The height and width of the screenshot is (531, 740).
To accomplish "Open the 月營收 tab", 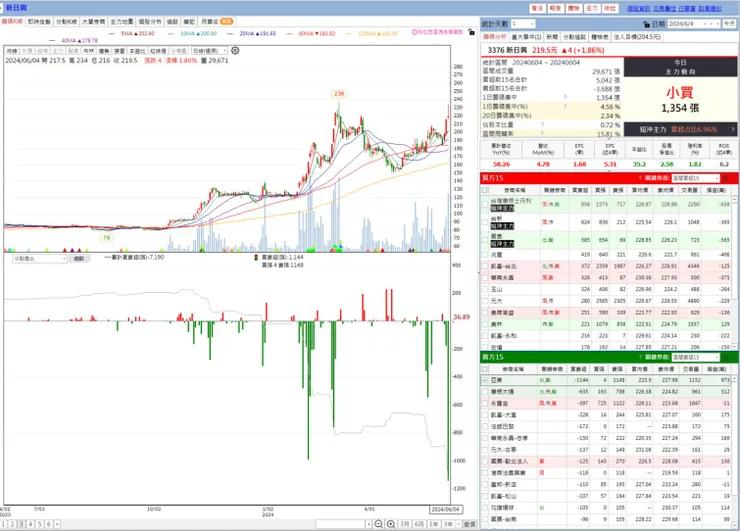I will point(216,22).
